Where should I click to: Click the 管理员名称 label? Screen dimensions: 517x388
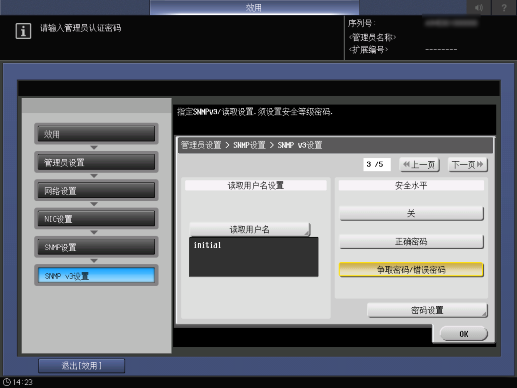(372, 37)
